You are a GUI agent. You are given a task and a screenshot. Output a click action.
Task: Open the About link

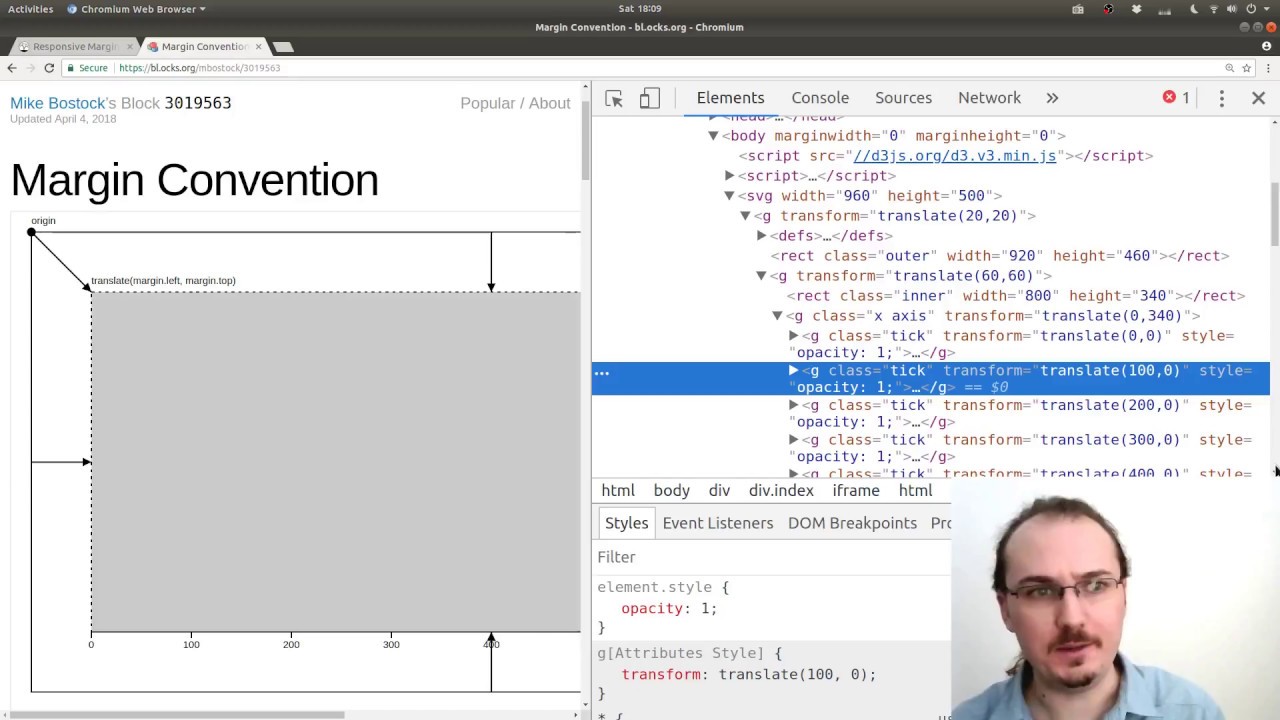[x=549, y=103]
